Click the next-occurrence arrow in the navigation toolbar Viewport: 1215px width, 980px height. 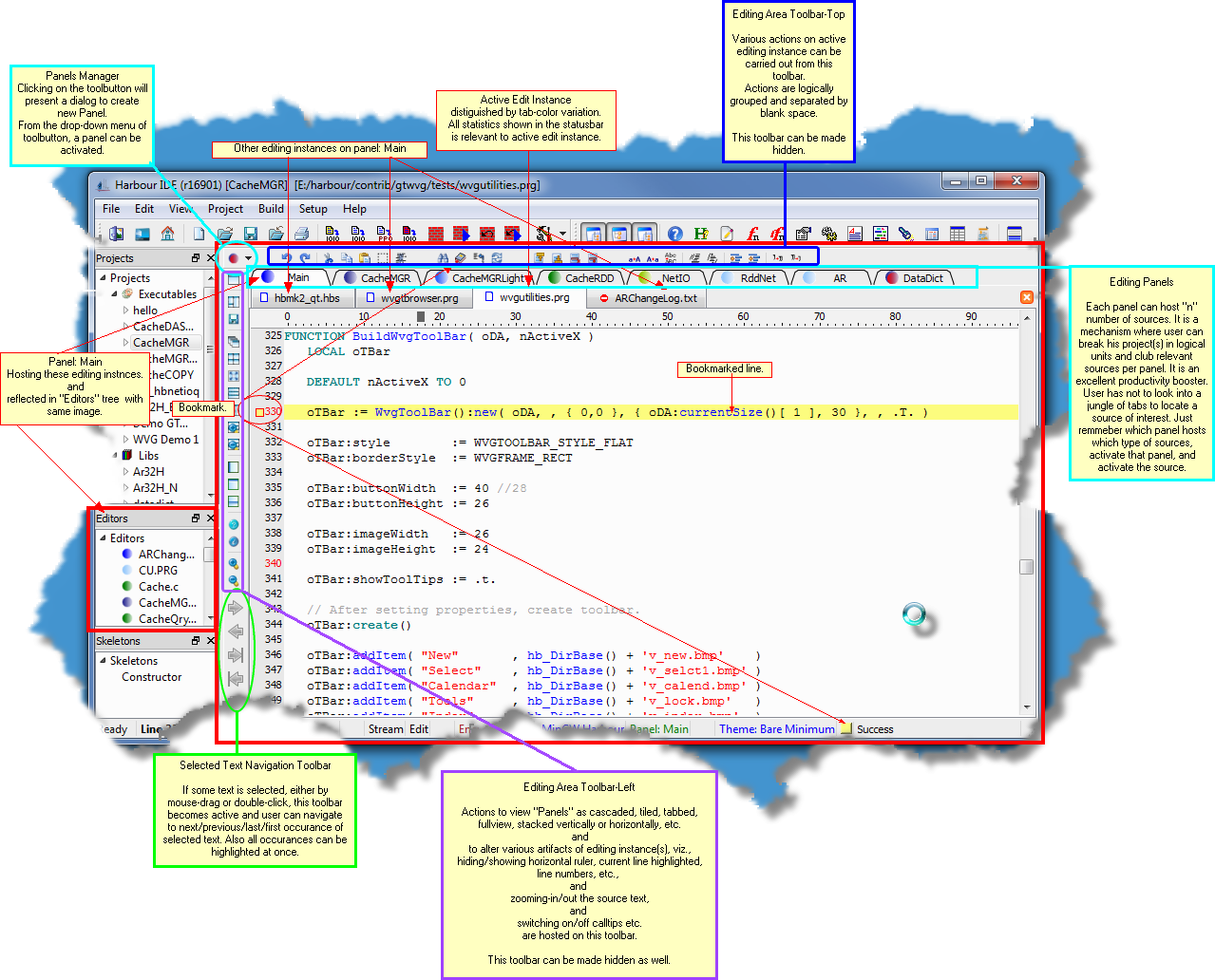pos(235,609)
